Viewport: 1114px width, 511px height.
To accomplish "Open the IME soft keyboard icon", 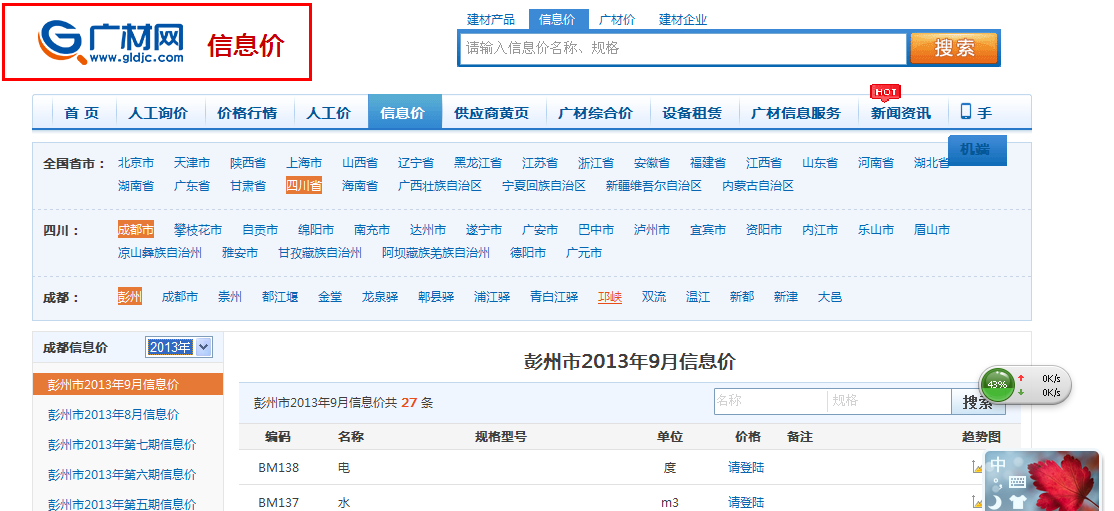I will pyautogui.click(x=1017, y=483).
